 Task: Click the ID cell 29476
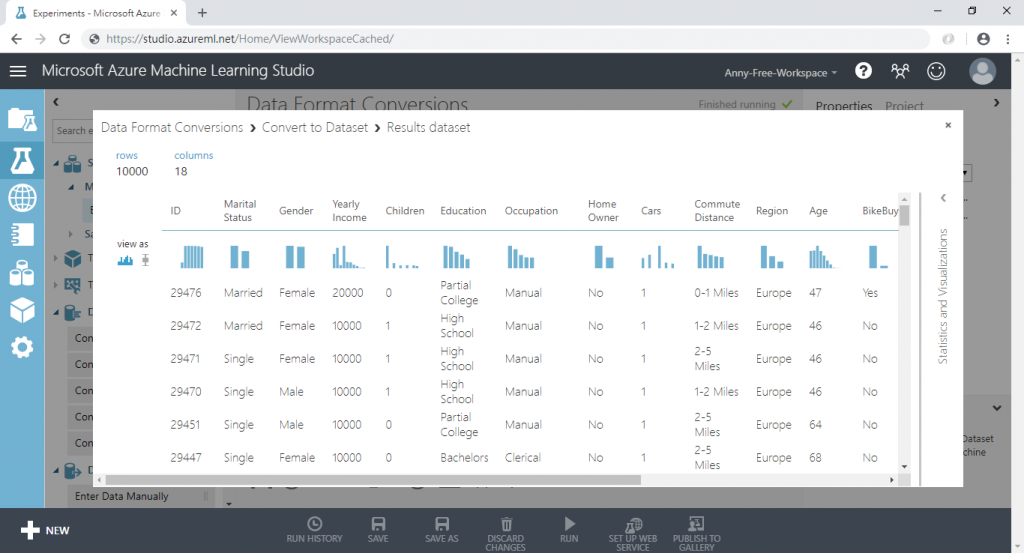click(186, 292)
